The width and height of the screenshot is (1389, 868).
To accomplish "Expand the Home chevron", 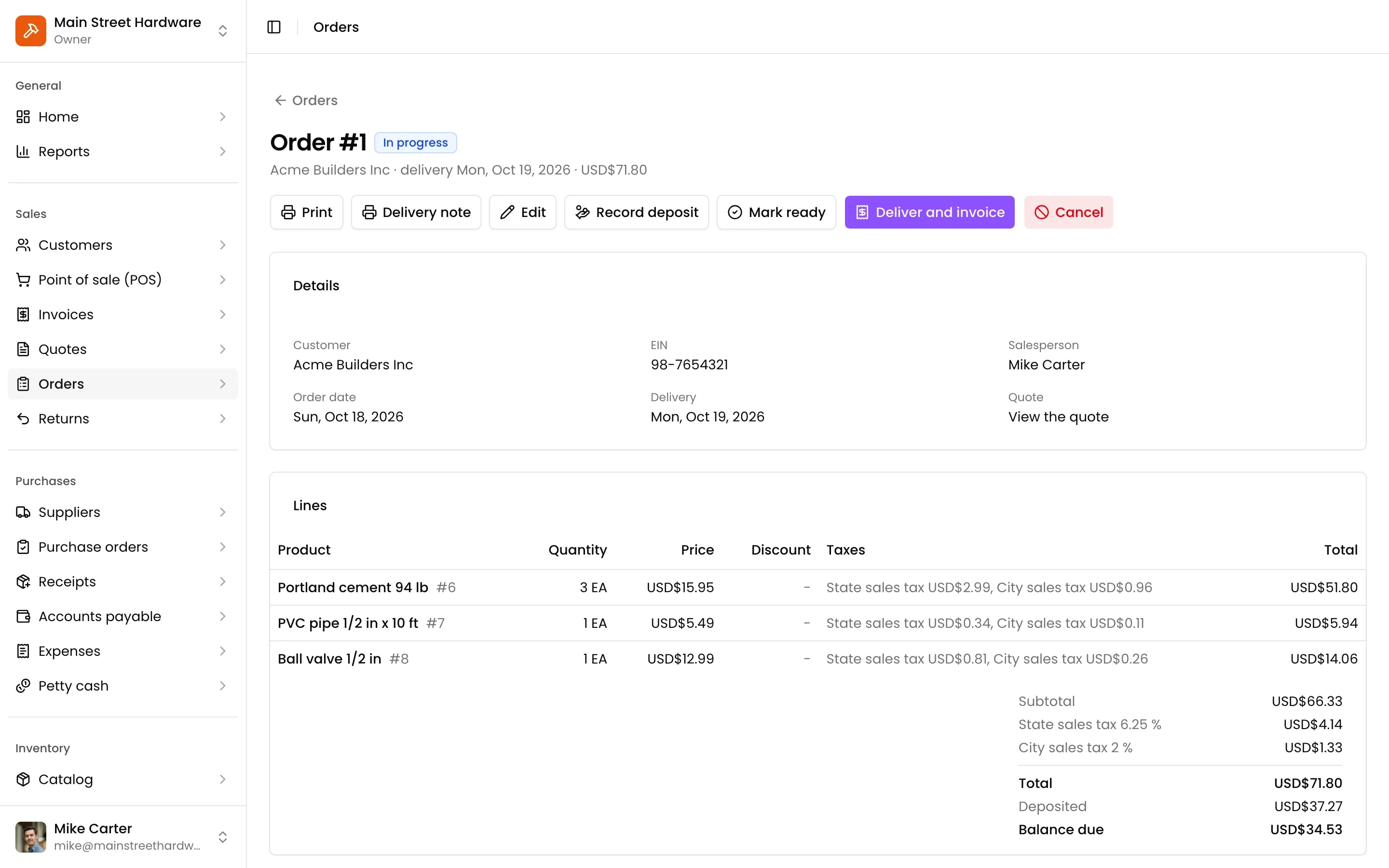I will (x=223, y=117).
